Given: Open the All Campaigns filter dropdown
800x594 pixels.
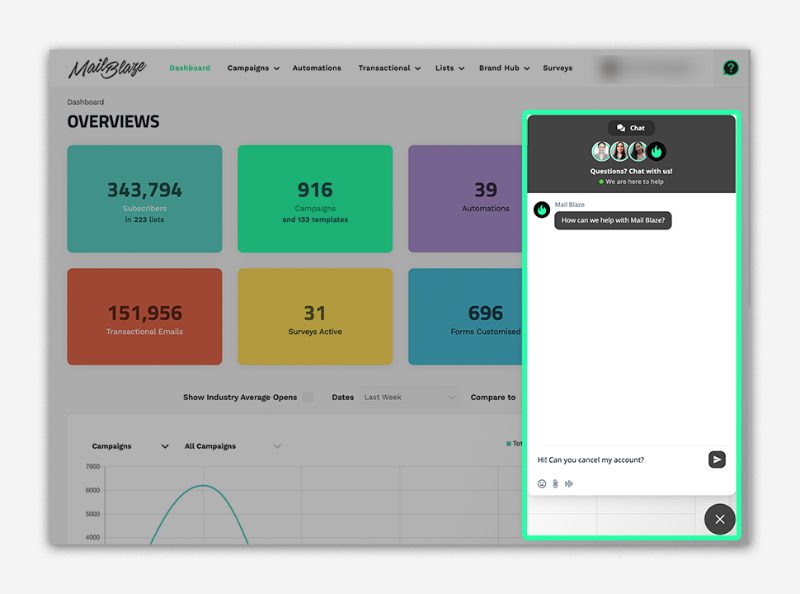Looking at the screenshot, I should pyautogui.click(x=233, y=446).
